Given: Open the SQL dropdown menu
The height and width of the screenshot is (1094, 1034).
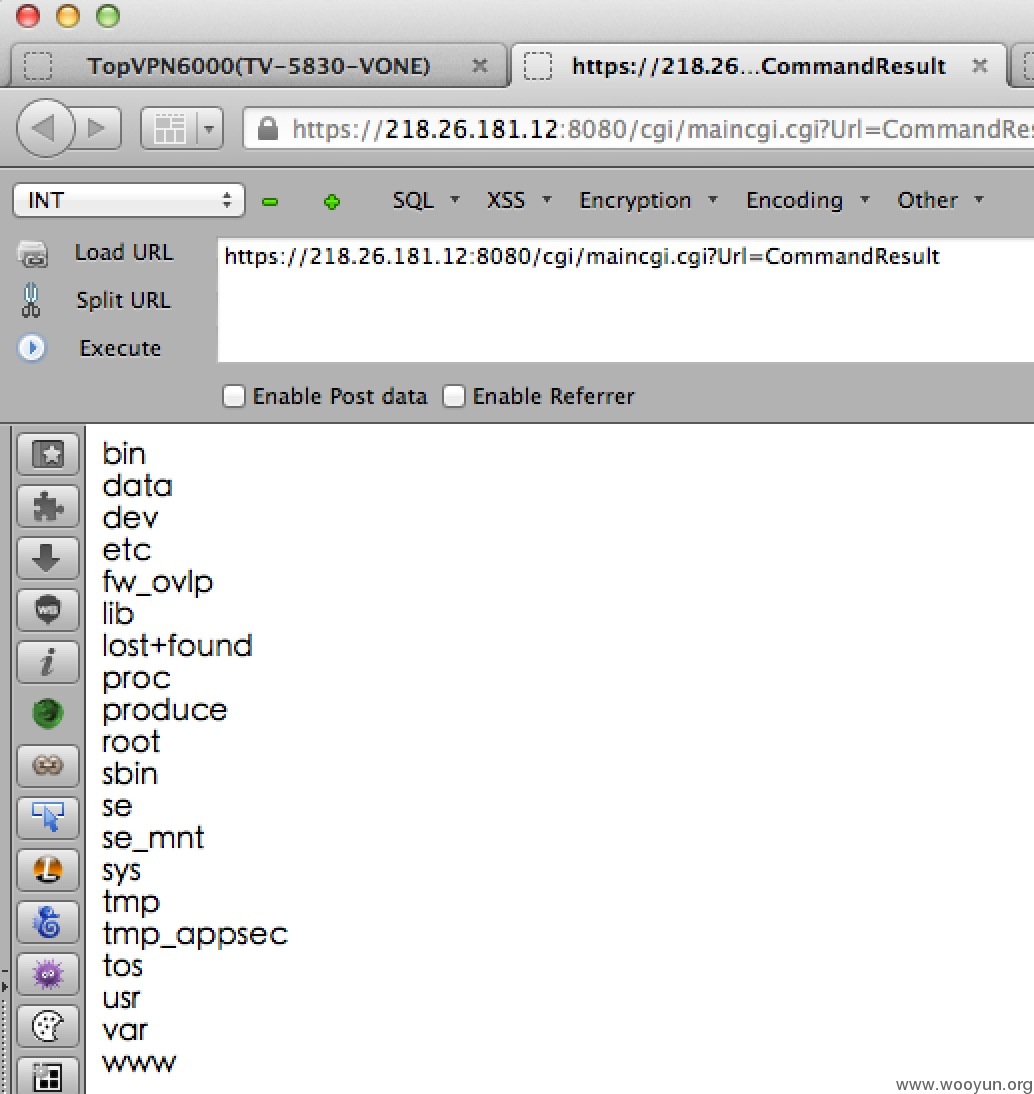Looking at the screenshot, I should pyautogui.click(x=426, y=200).
